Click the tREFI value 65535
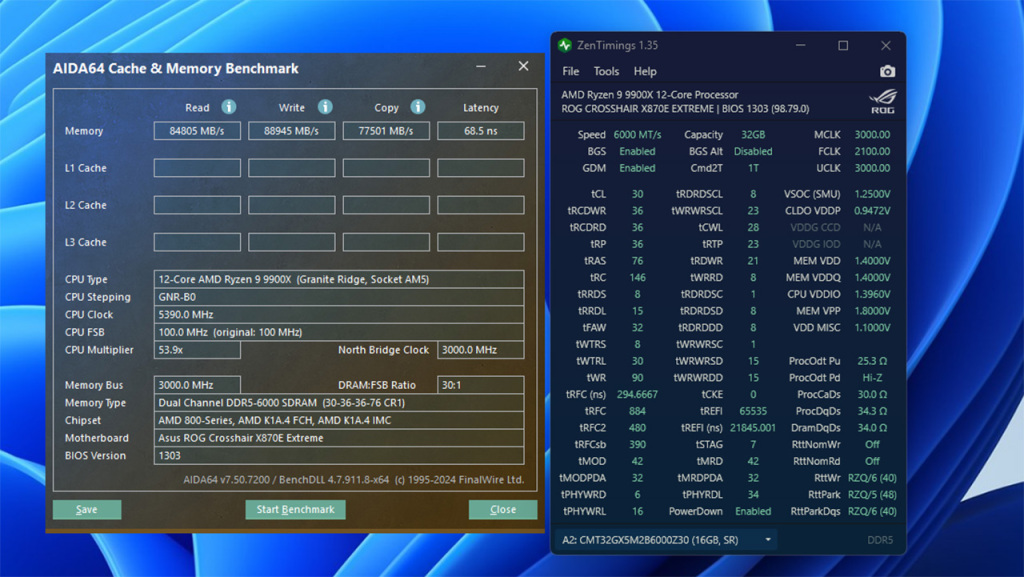This screenshot has height=577, width=1024. [753, 411]
